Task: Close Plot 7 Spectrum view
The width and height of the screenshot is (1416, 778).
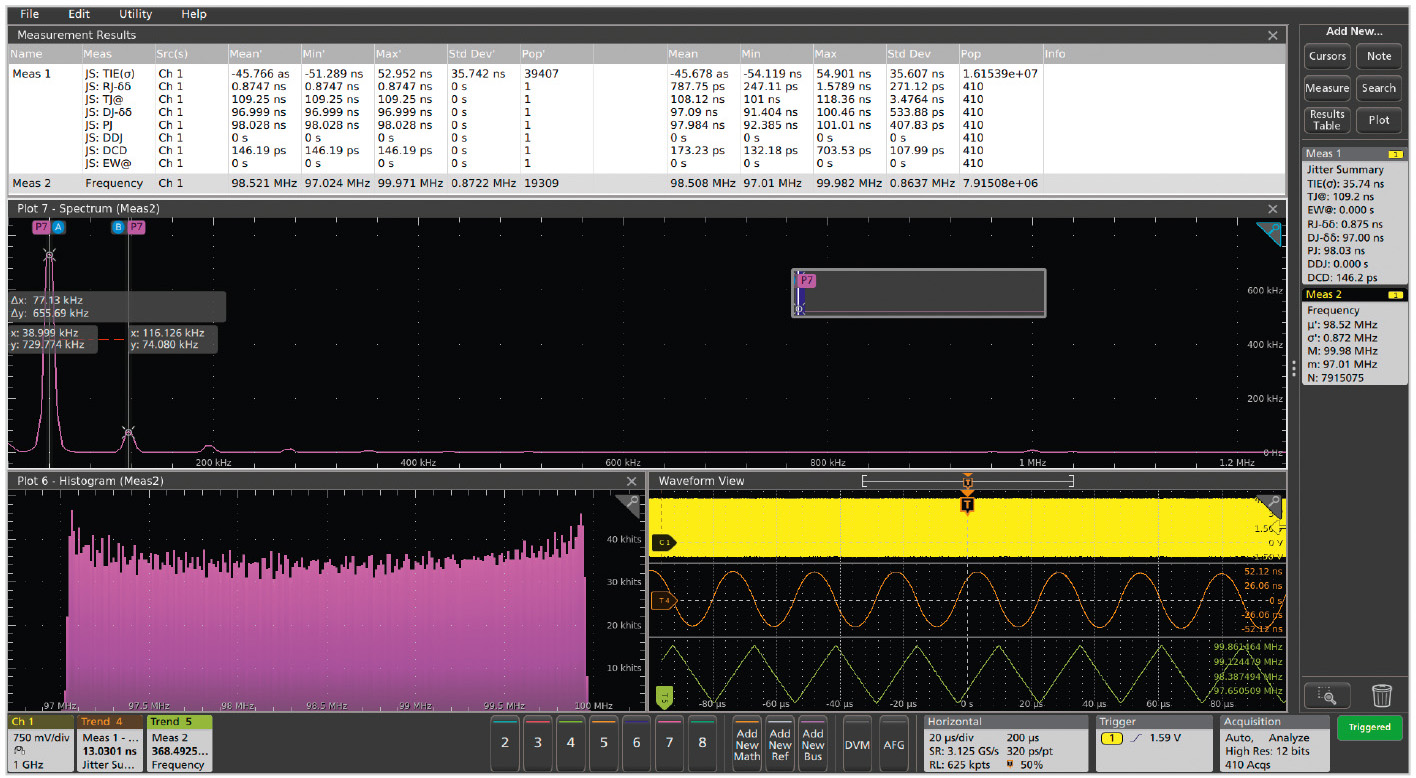Action: click(x=1273, y=209)
